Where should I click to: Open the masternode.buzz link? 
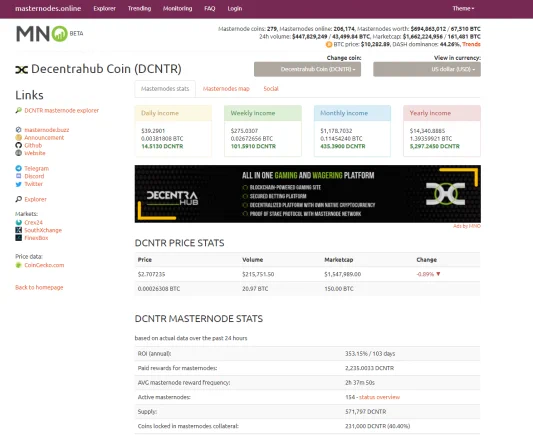[47, 130]
